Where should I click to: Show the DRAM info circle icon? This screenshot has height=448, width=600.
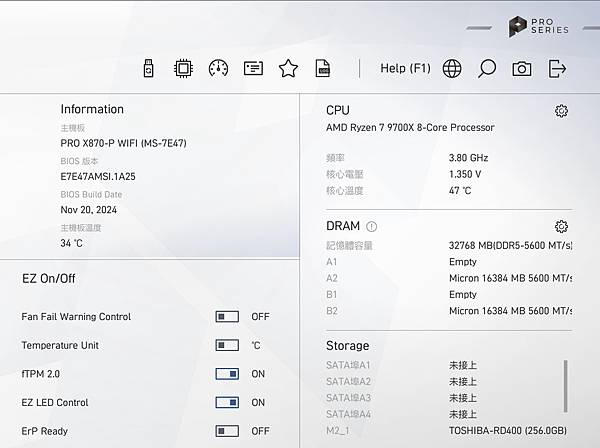(x=371, y=227)
